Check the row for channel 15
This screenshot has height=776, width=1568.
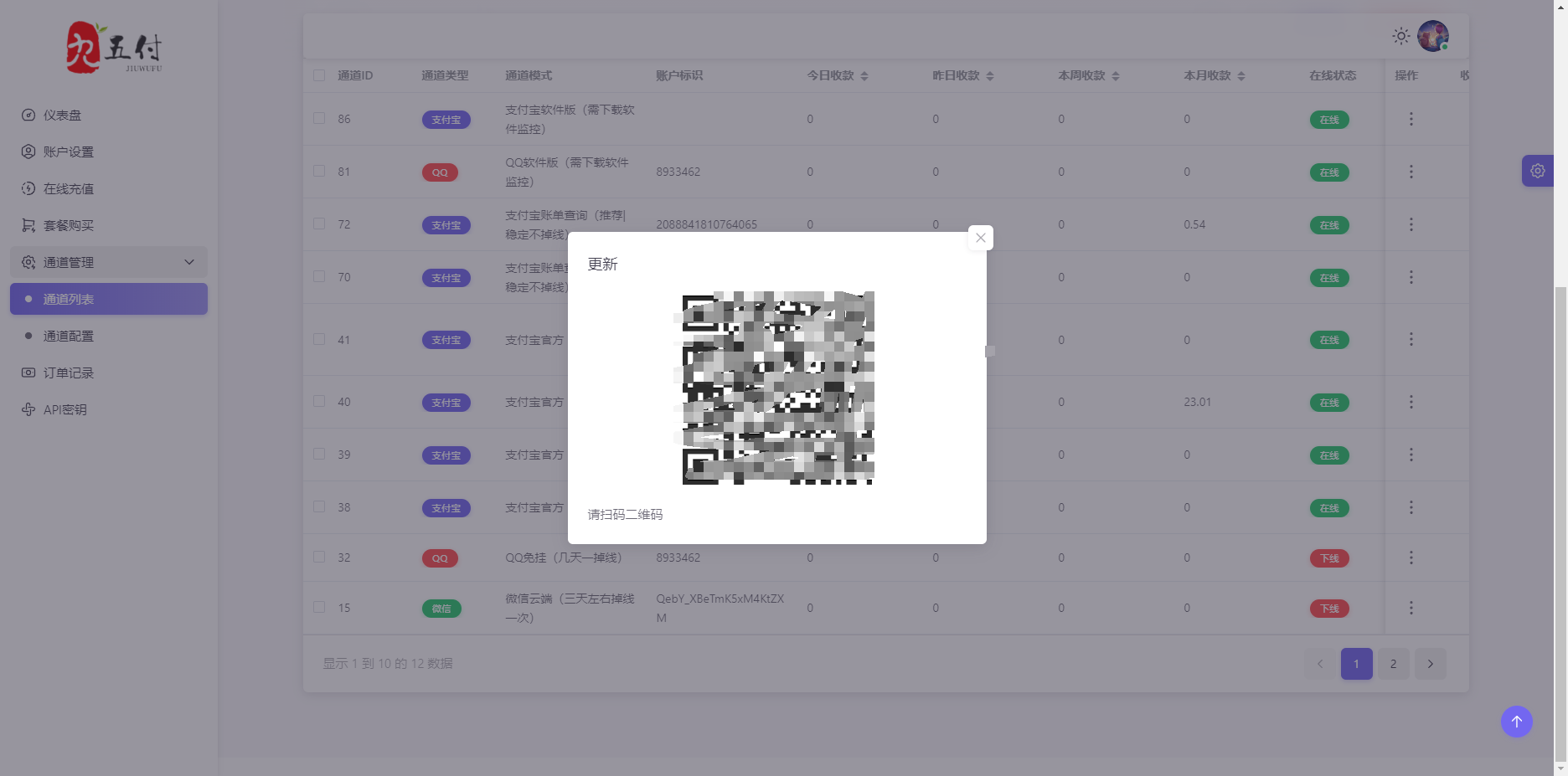tap(319, 607)
